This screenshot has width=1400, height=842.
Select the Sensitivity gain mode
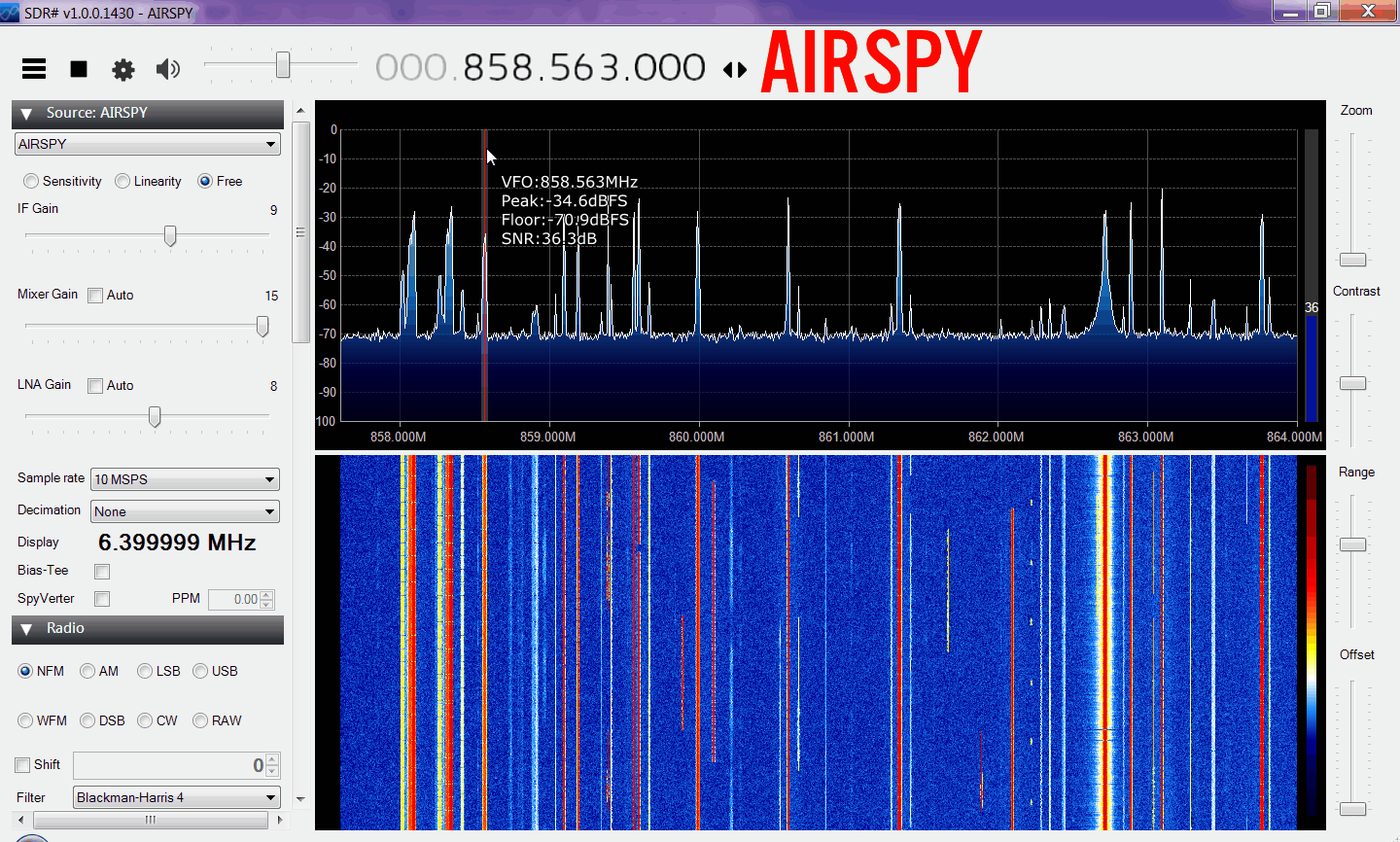pyautogui.click(x=32, y=181)
